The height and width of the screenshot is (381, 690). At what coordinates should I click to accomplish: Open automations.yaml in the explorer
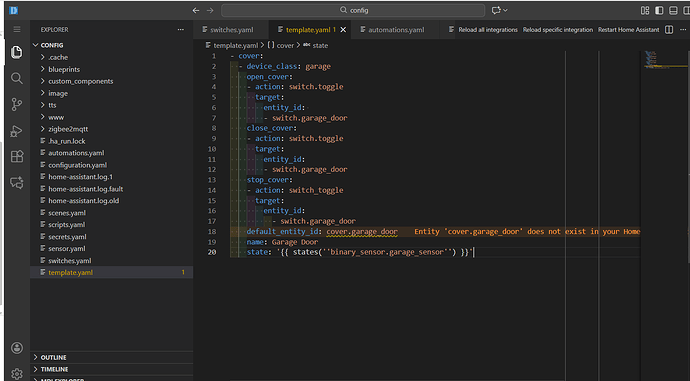(76, 153)
